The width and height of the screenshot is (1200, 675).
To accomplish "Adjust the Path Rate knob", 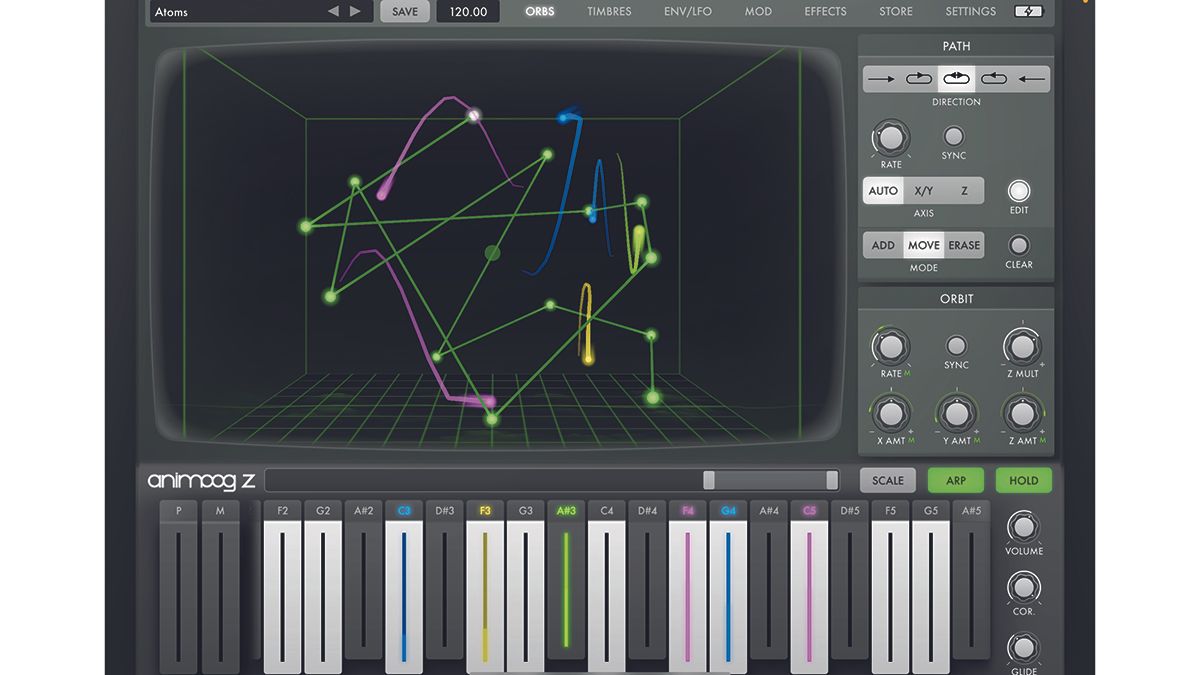I will point(890,139).
